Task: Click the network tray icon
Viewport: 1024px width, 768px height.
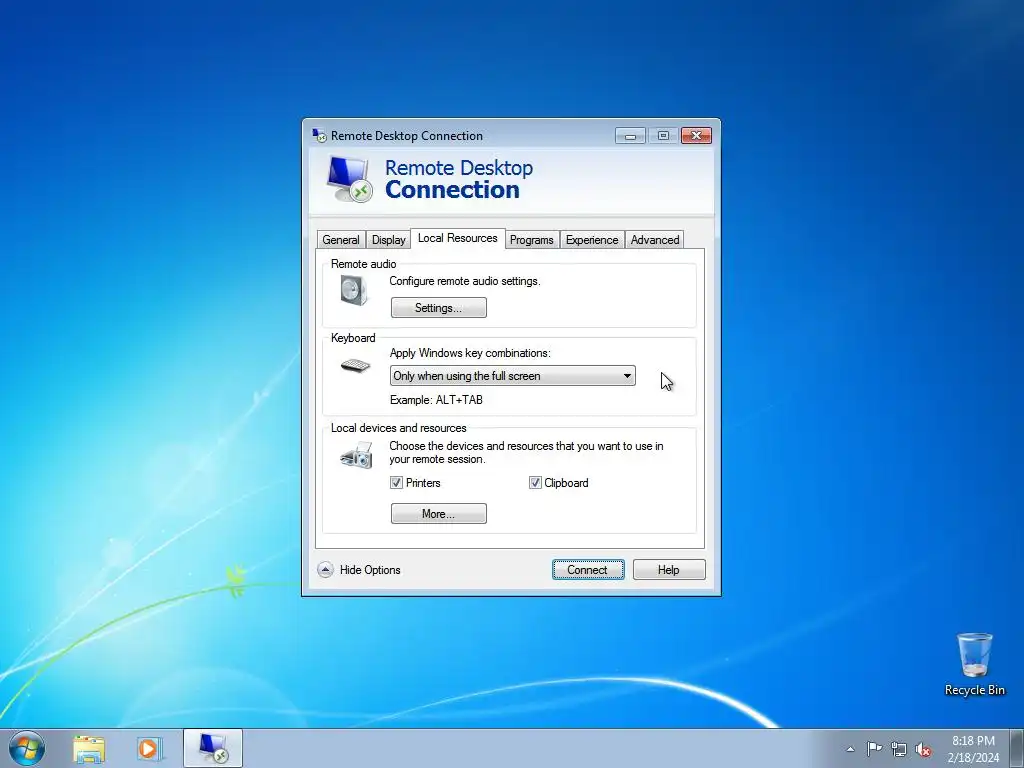Action: (899, 749)
